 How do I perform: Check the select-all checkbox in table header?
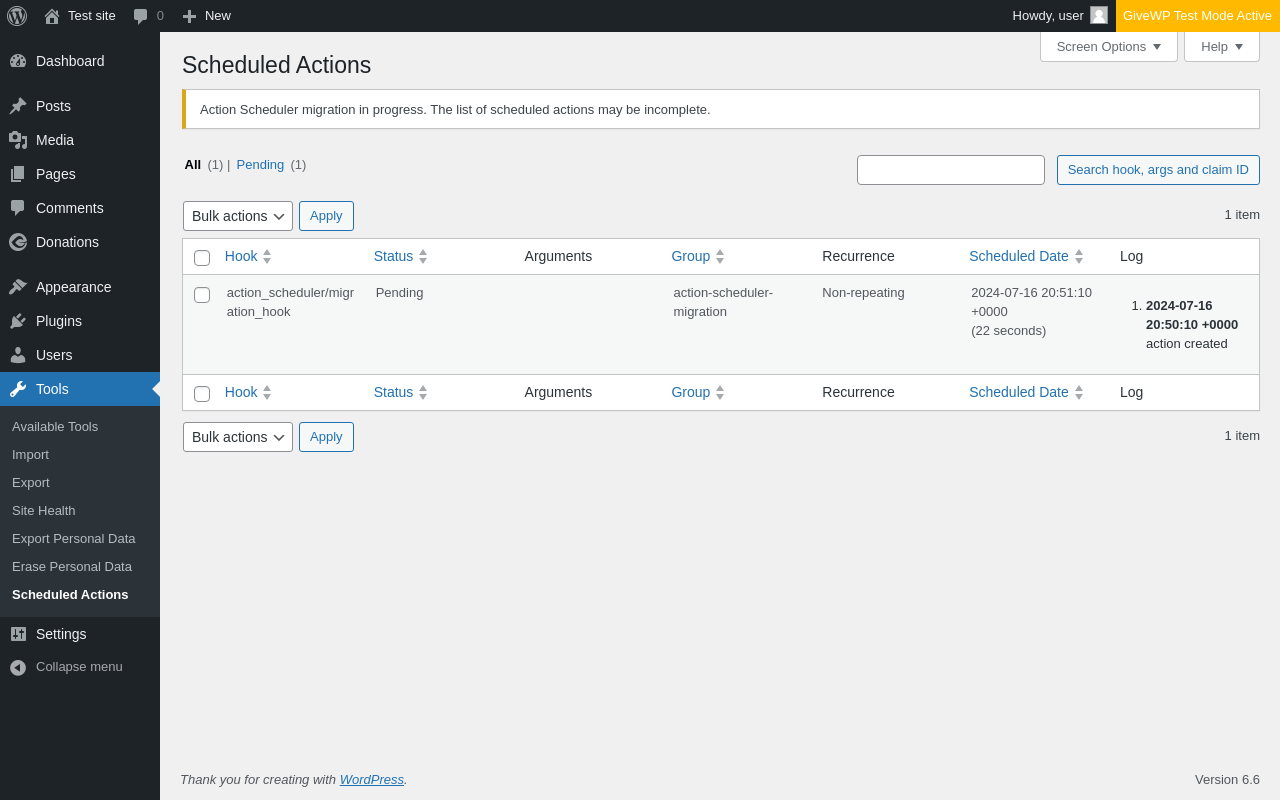tap(202, 258)
